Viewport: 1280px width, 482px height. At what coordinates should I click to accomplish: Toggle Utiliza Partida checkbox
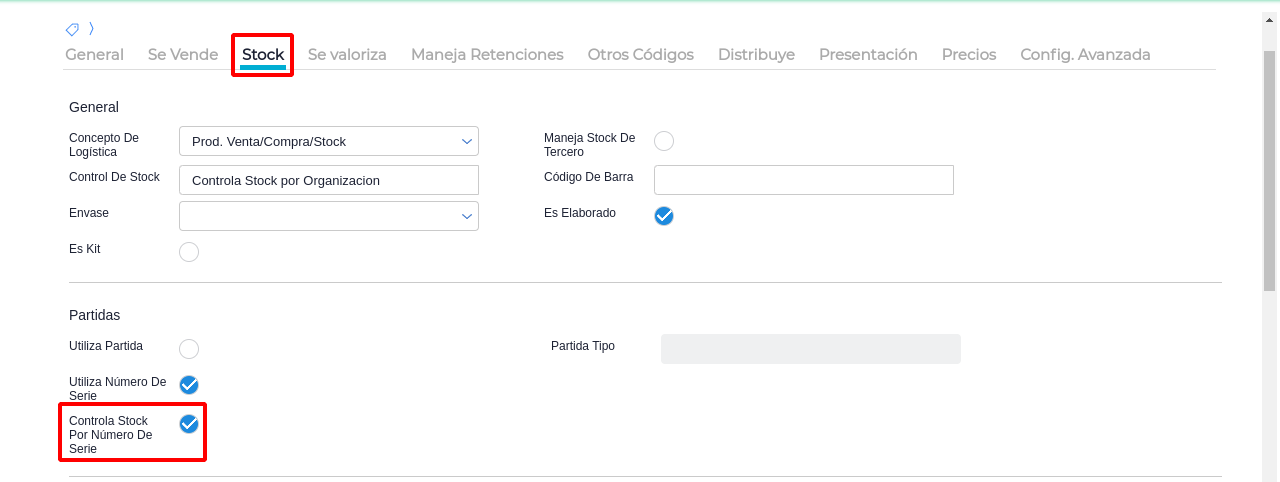189,349
